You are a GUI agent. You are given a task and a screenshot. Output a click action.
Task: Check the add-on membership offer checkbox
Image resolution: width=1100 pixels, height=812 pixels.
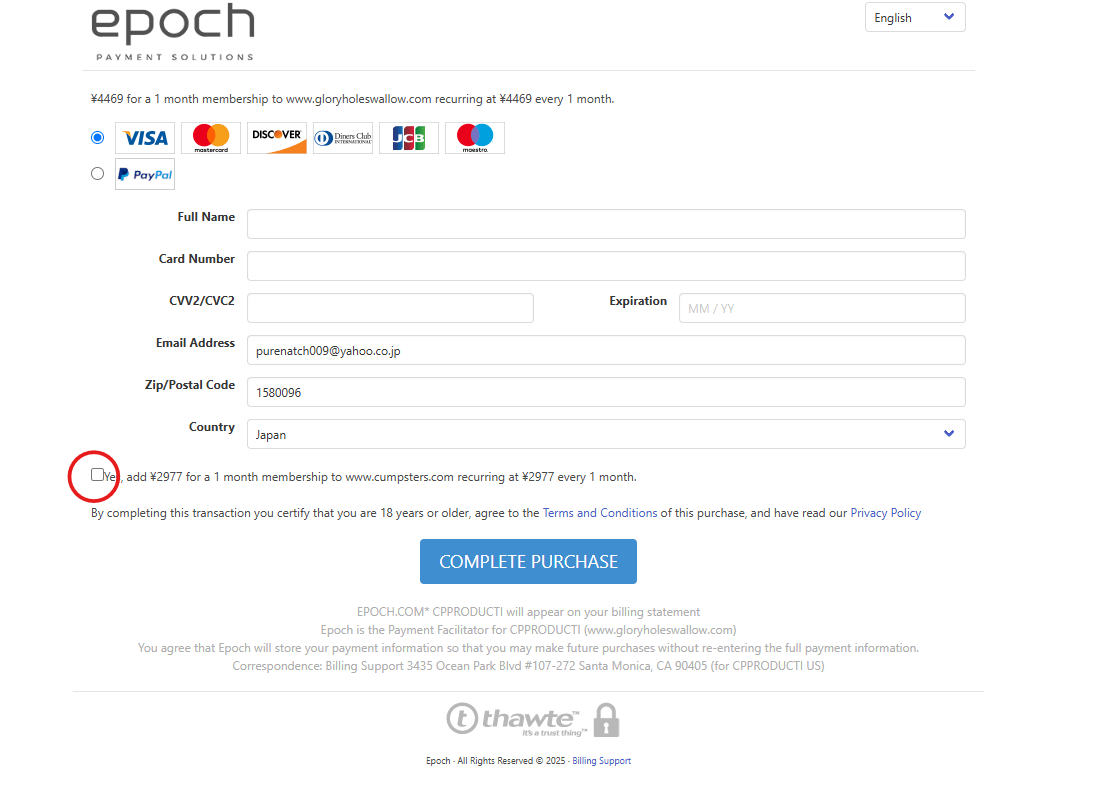[97, 475]
